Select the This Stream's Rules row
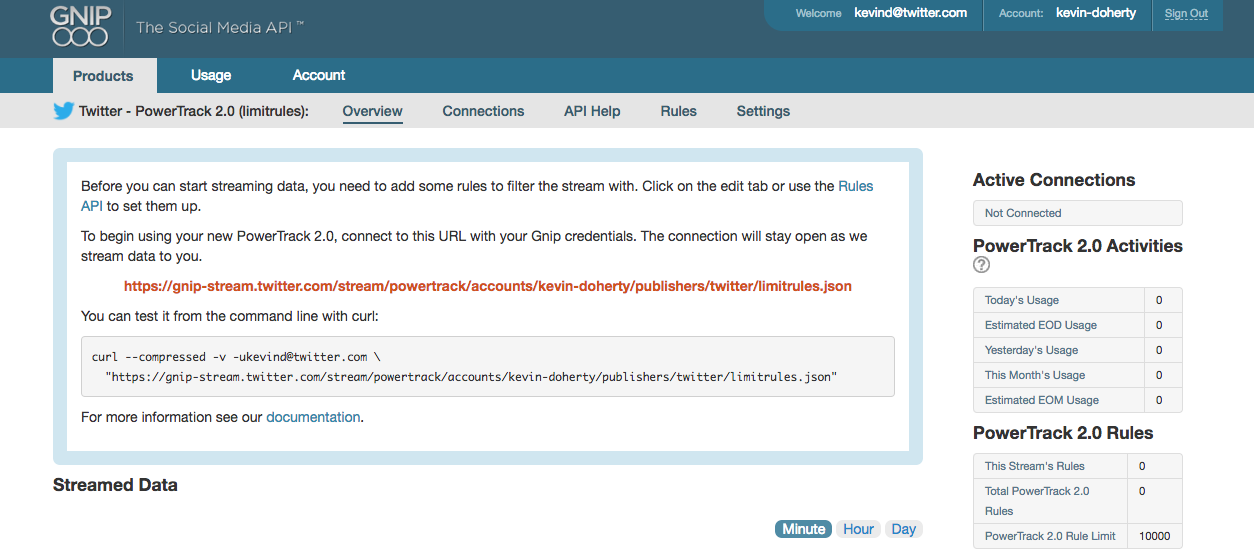Image resolution: width=1254 pixels, height=559 pixels. 1078,466
